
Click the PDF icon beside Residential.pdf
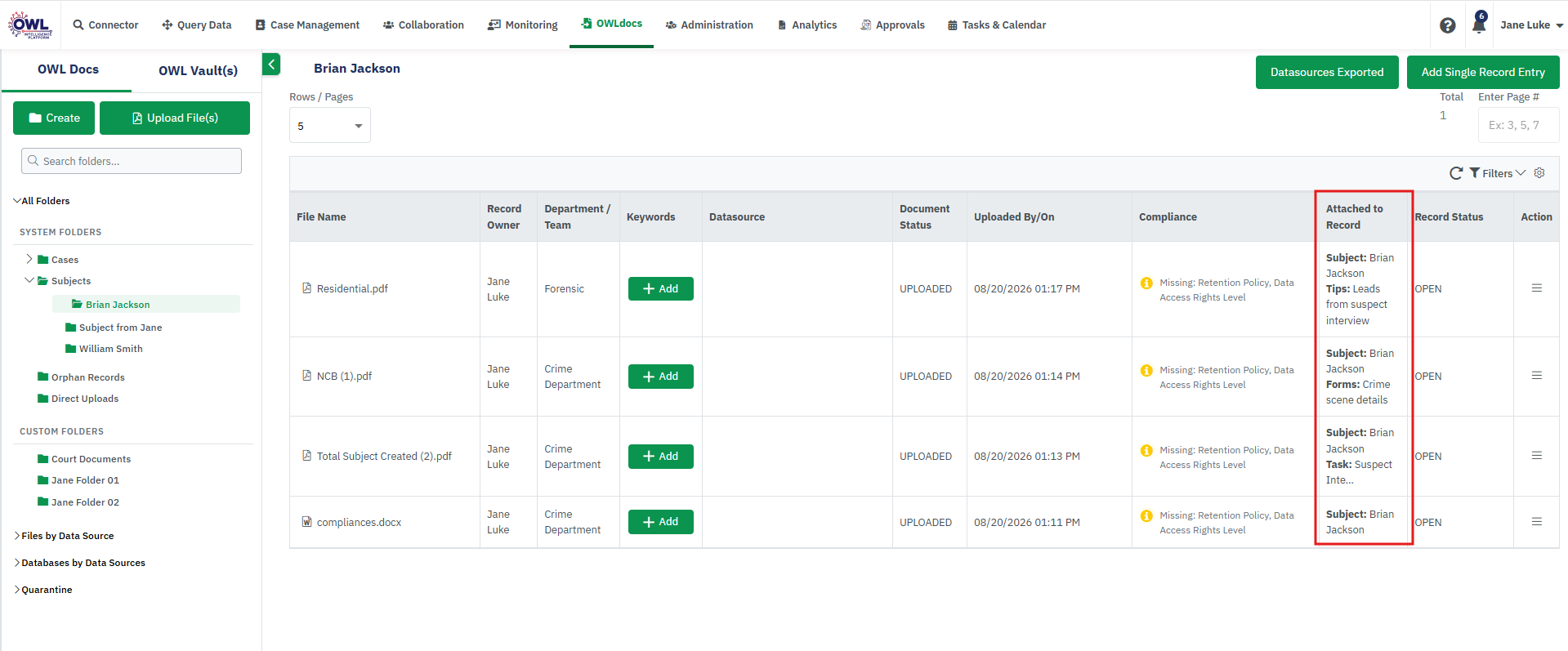pyautogui.click(x=307, y=288)
